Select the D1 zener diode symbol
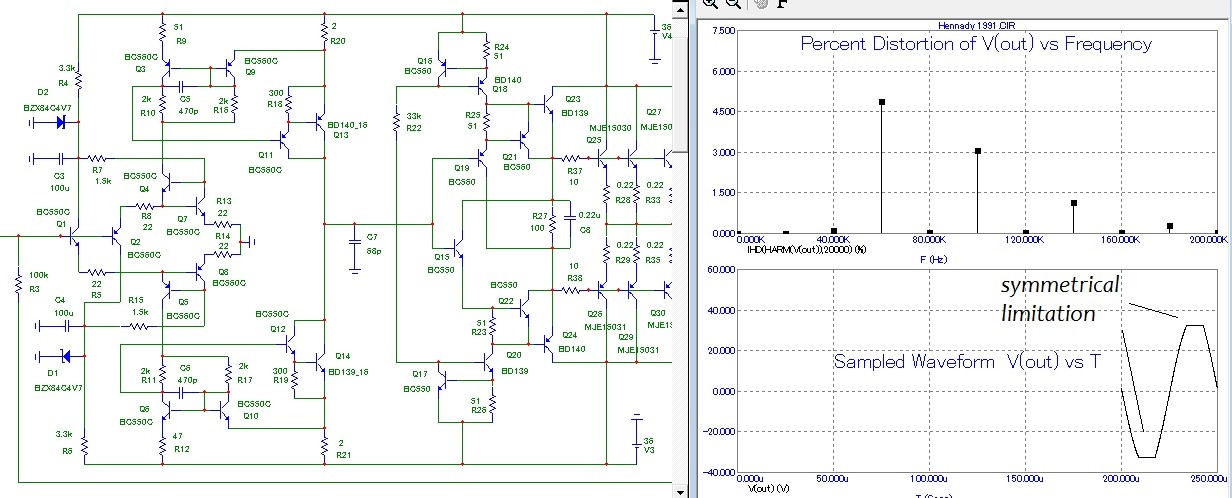This screenshot has width=1232, height=498. (66, 355)
